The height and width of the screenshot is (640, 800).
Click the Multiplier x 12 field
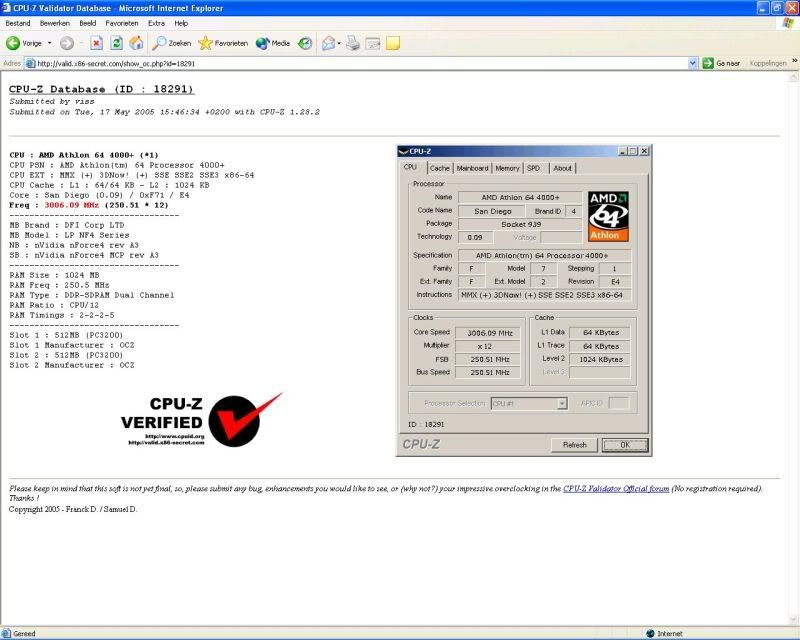(488, 346)
